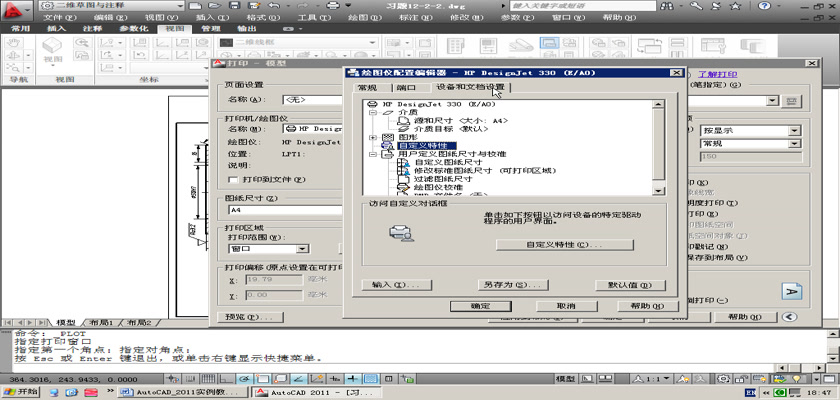Click the workspace switching gear icon in status bar
The width and height of the screenshot is (840, 400).
point(724,379)
